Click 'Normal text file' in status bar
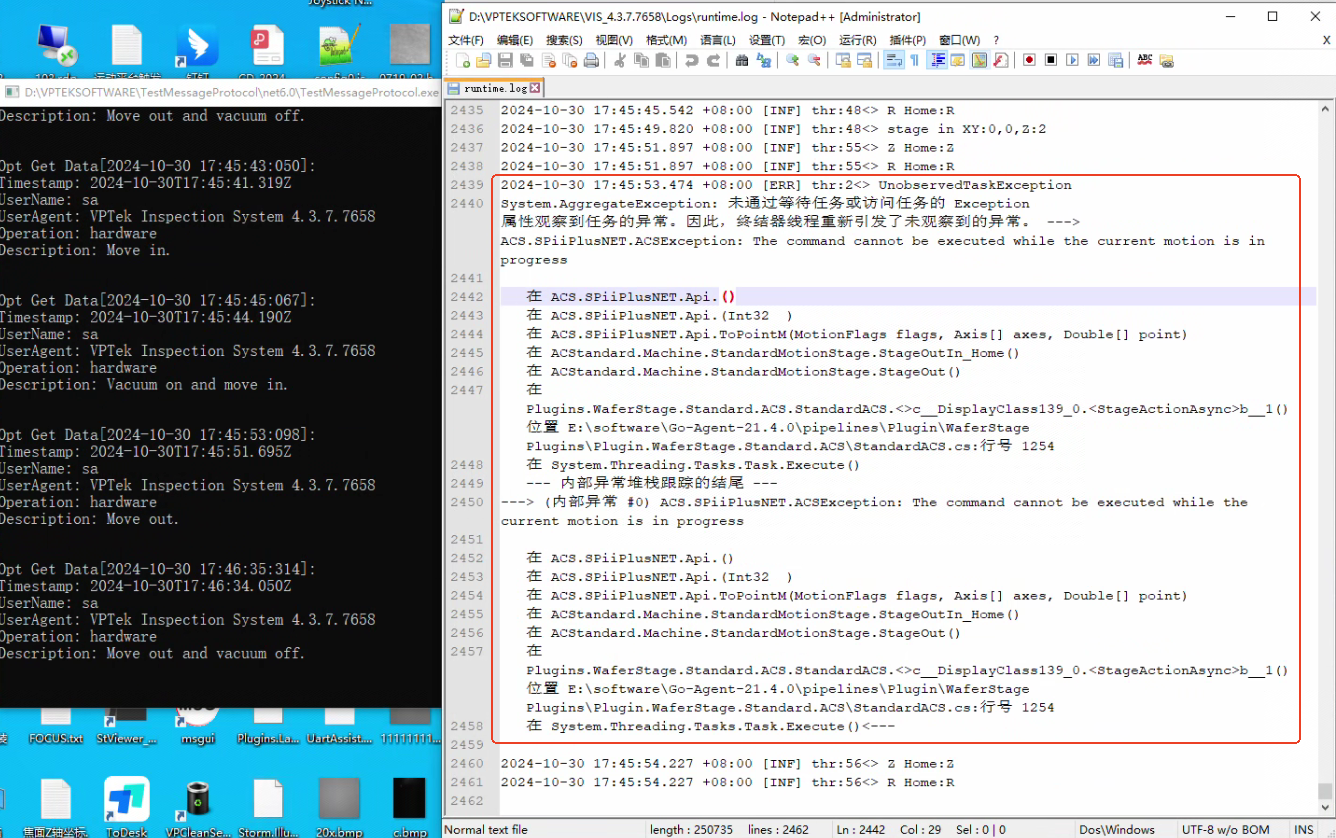1336x838 pixels. pyautogui.click(x=486, y=830)
